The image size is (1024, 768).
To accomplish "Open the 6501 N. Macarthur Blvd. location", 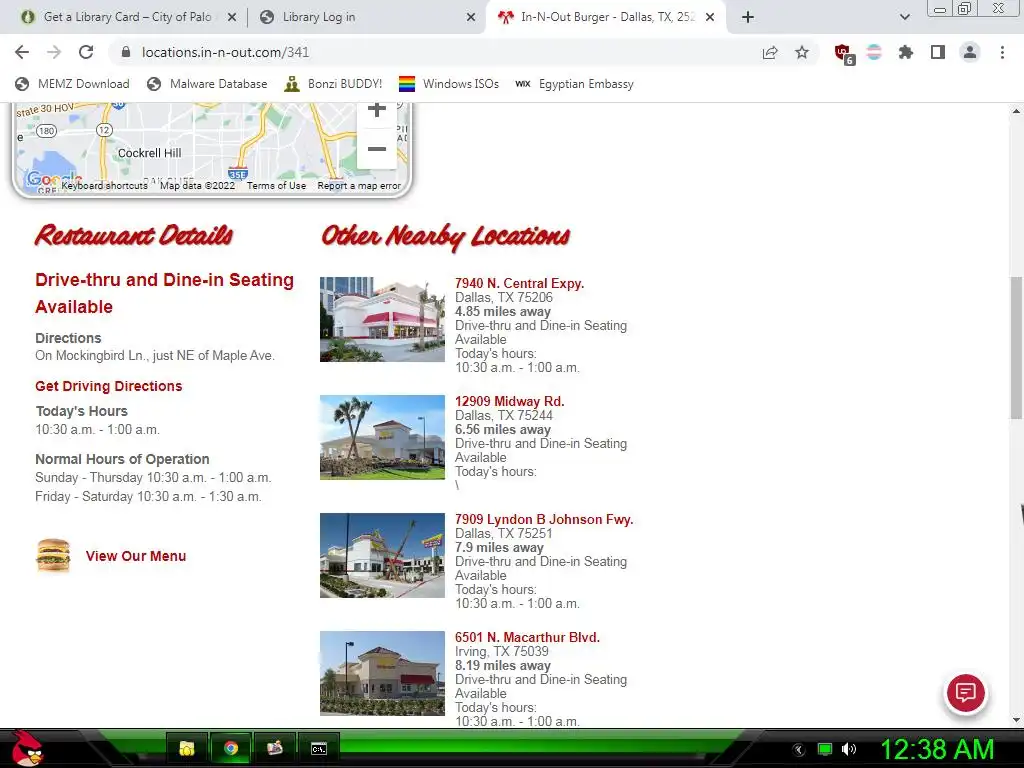I will pos(527,637).
